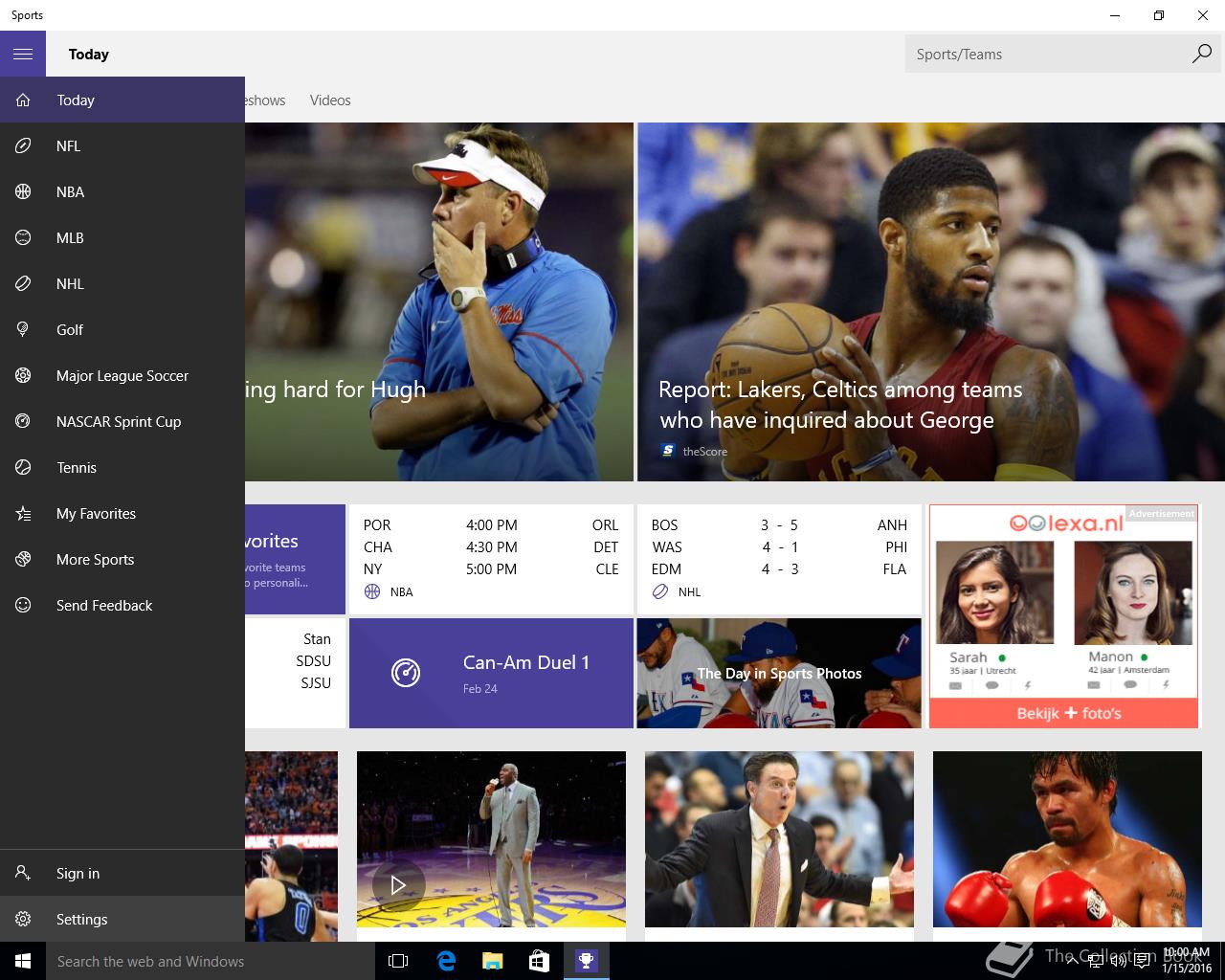Open the Store from taskbar
Viewport: 1225px width, 980px height.
tap(539, 961)
